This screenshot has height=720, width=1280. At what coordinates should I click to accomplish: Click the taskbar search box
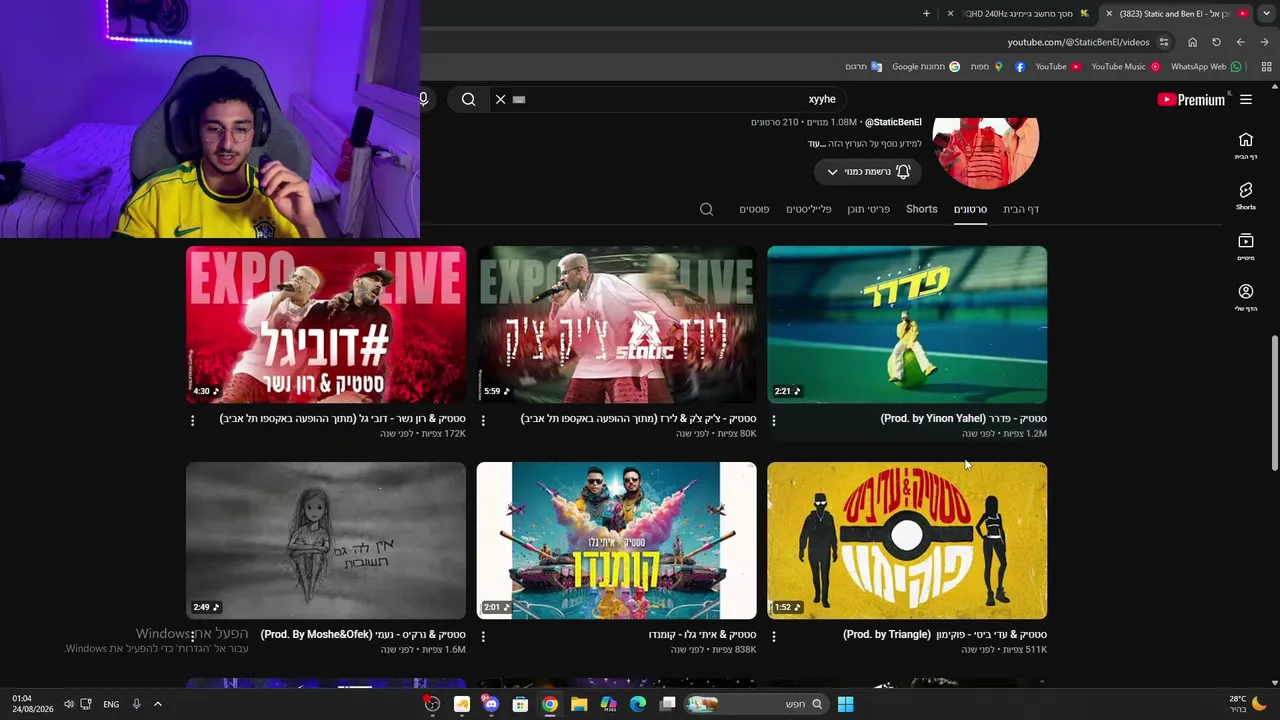pyautogui.click(x=757, y=704)
